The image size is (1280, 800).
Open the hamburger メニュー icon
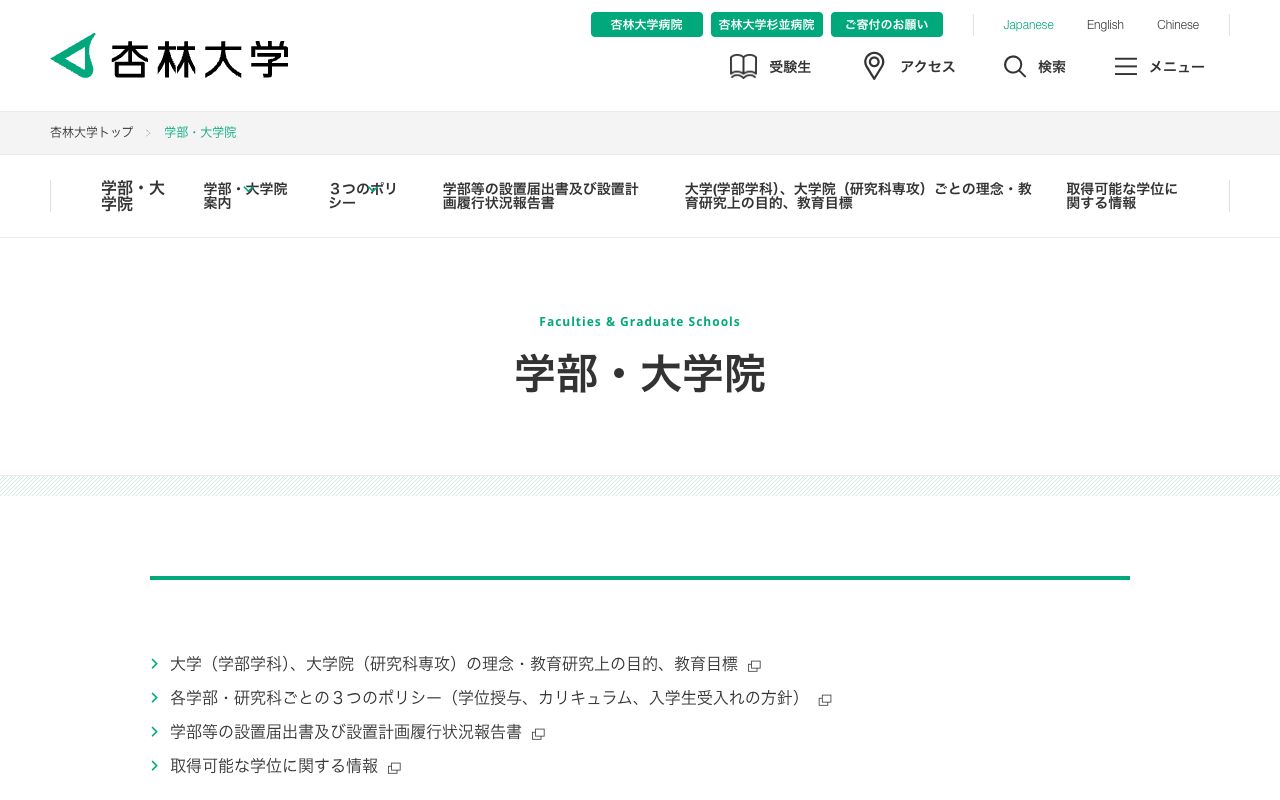[x=1126, y=67]
